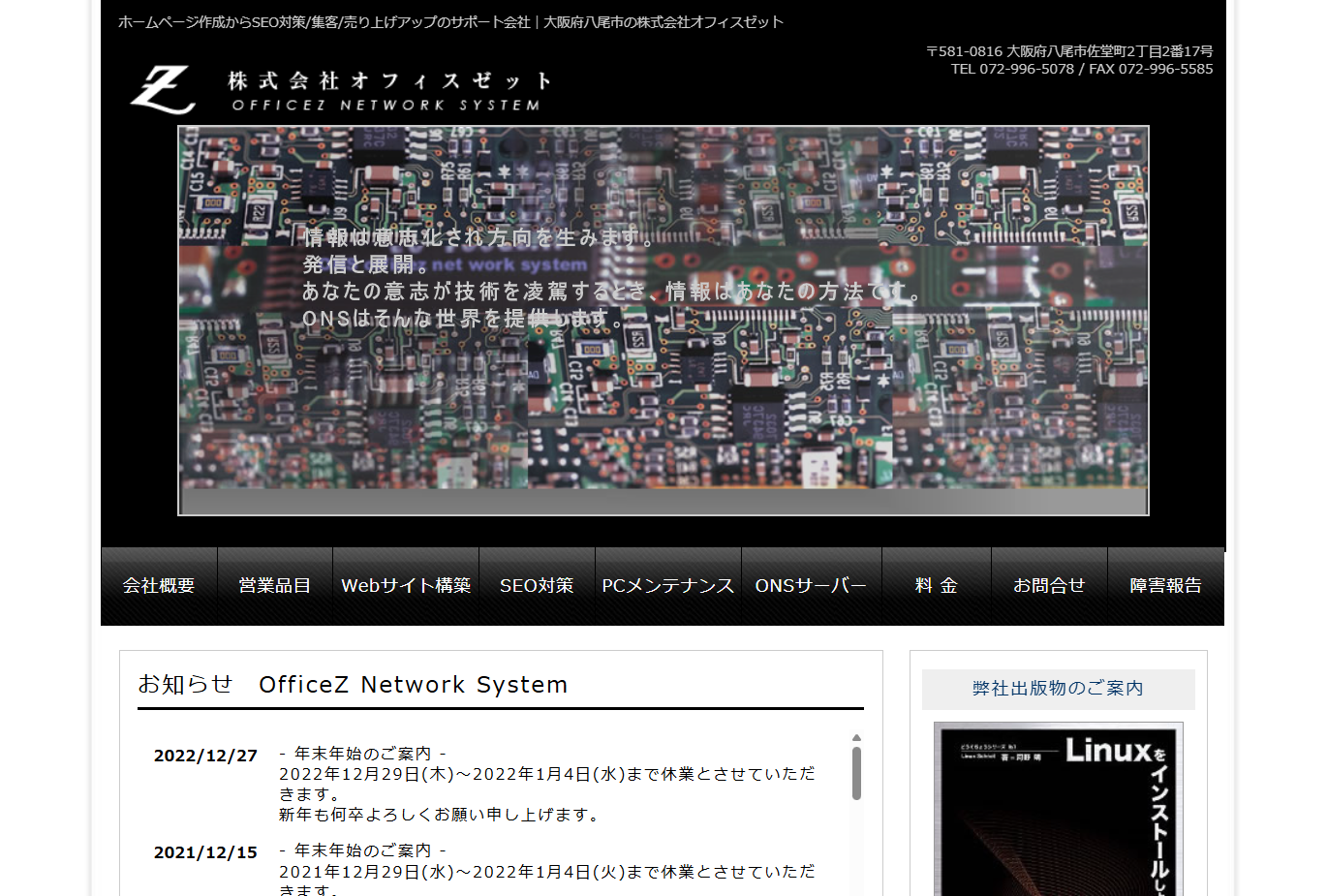
Task: Click the OFFICEZ NETWORK SYSTEM subtitle
Action: tap(386, 105)
